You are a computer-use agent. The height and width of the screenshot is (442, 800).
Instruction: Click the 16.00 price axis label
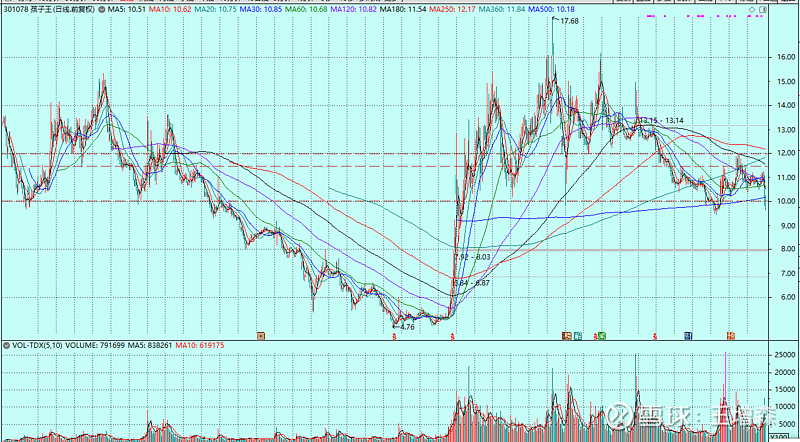[785, 57]
